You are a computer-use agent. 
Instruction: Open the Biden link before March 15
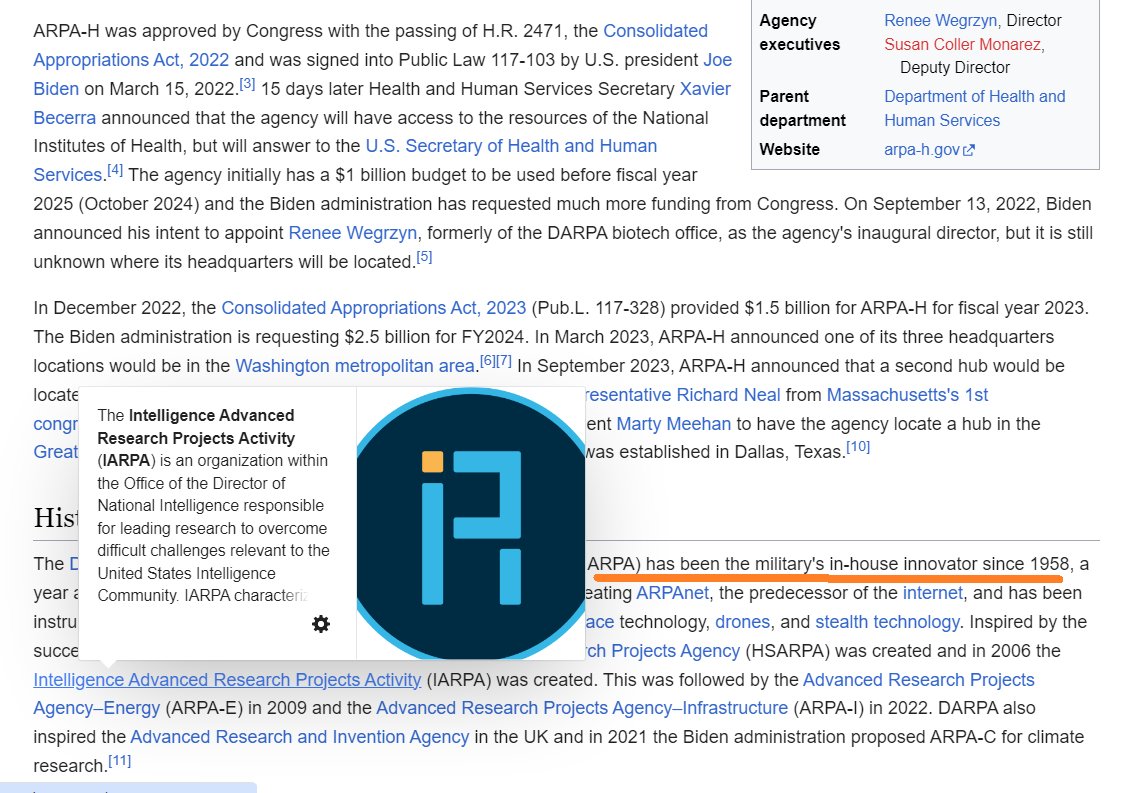click(56, 89)
